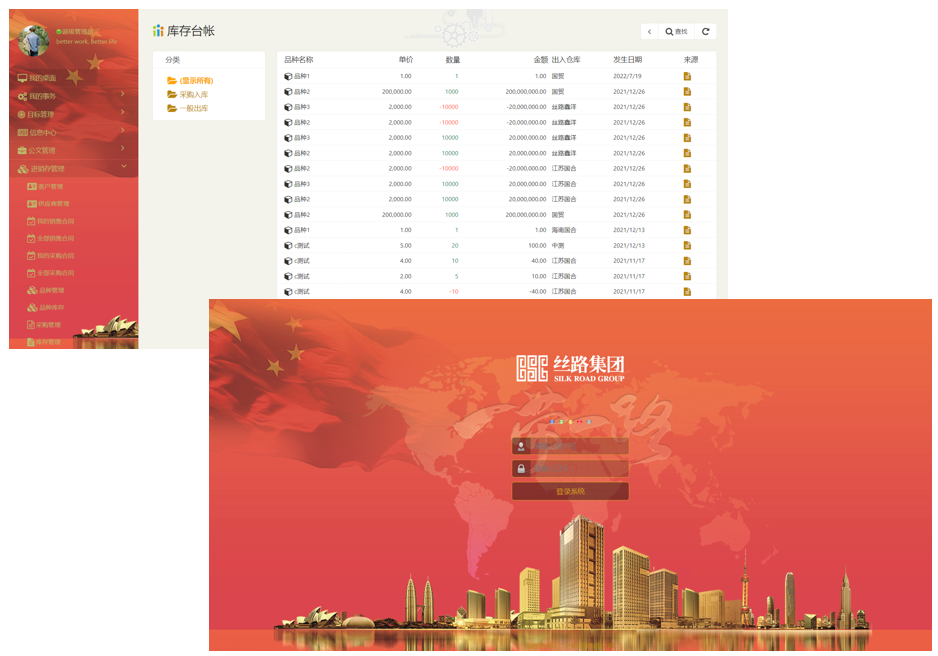Screen dimensions: 938x656
Task: Click the 目标管理 target icon
Action: click(22, 114)
